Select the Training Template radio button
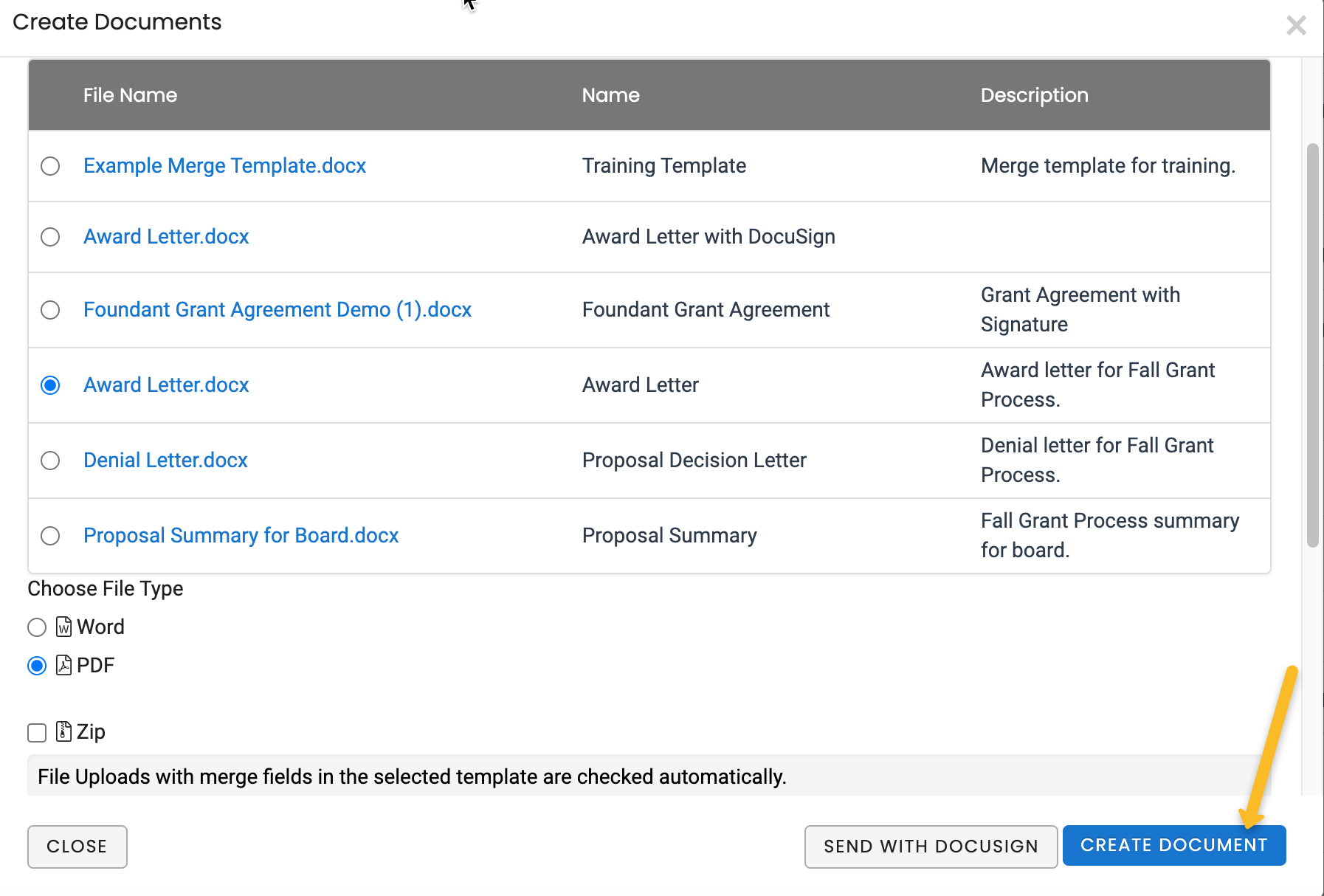This screenshot has height=896, width=1324. pos(50,166)
